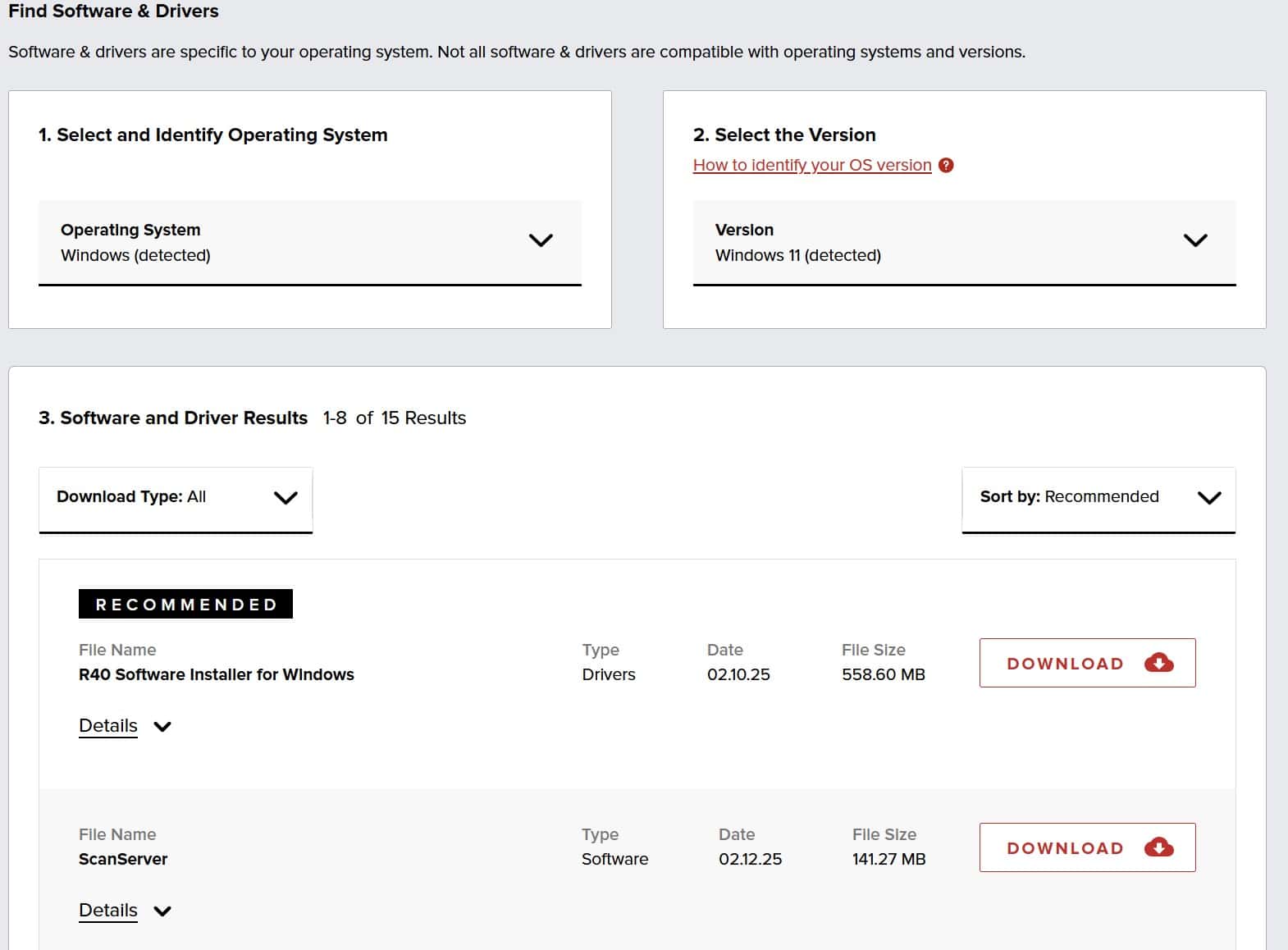Open the Sort by Recommended dropdown

[x=1098, y=498]
